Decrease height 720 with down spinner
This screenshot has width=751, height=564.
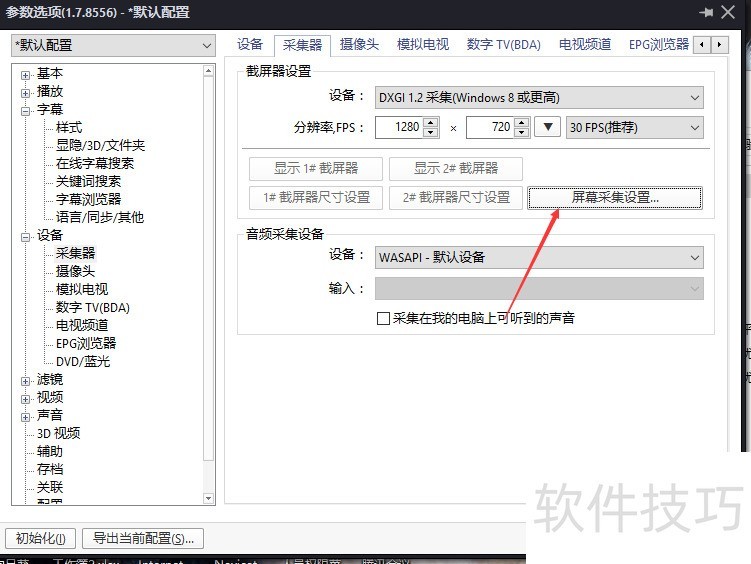coord(522,133)
